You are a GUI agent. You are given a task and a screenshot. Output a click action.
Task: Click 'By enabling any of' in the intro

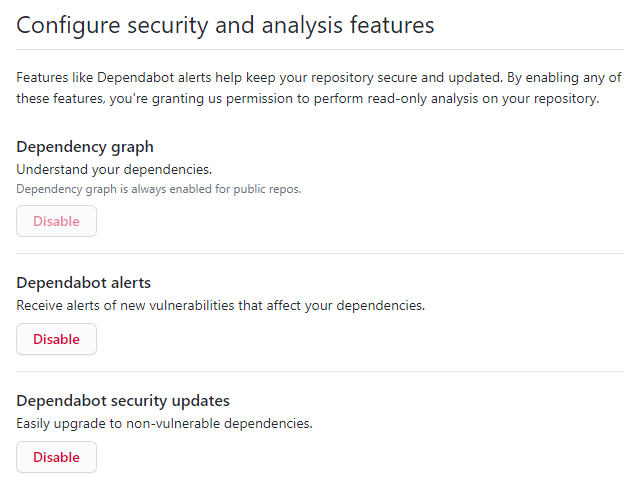[x=564, y=78]
